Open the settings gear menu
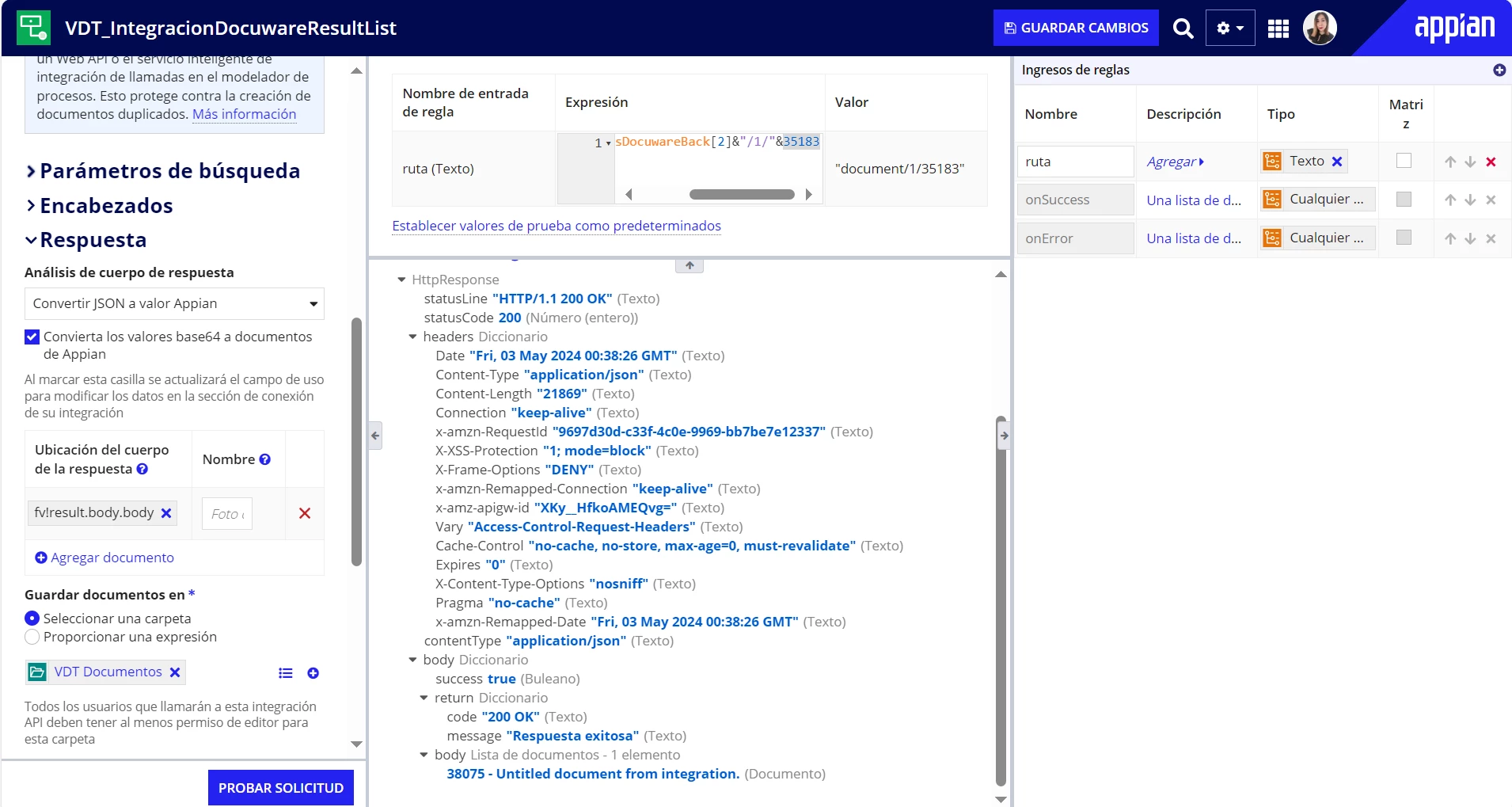The image size is (1512, 807). [1230, 29]
